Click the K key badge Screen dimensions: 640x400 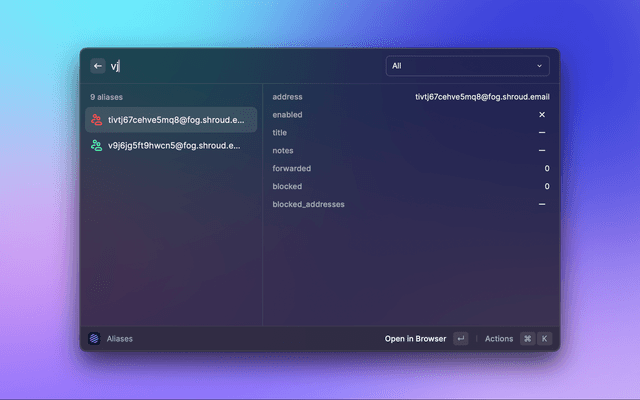click(x=545, y=339)
